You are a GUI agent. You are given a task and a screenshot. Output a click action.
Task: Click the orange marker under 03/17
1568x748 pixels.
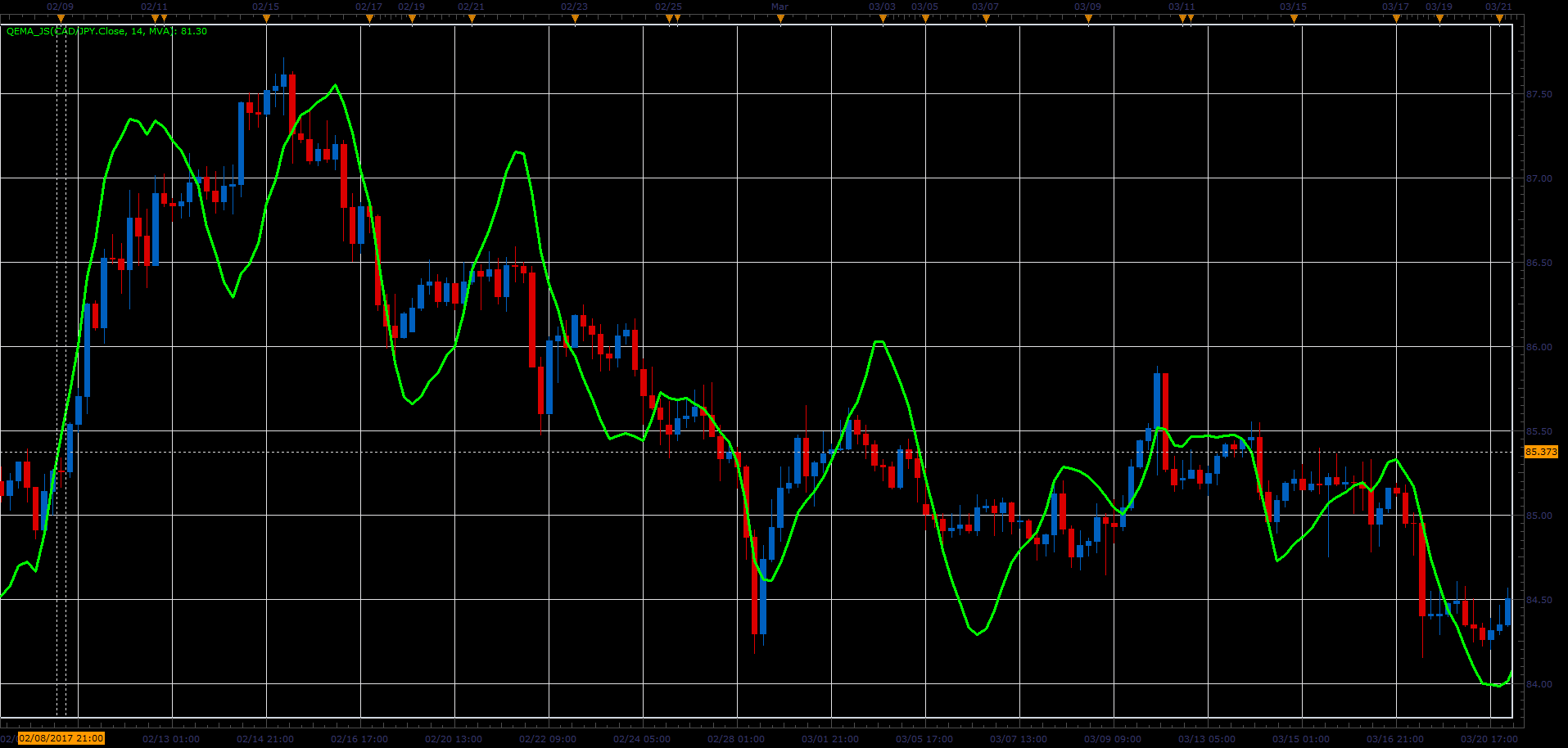pyautogui.click(x=1396, y=18)
